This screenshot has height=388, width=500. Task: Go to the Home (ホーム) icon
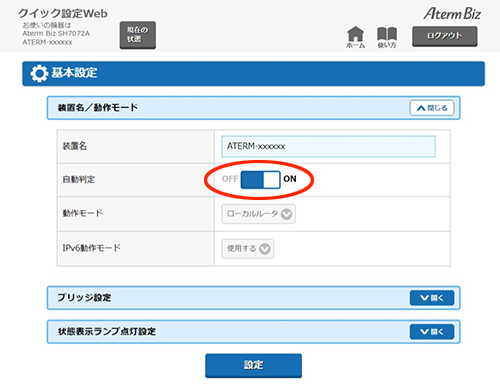tap(355, 37)
